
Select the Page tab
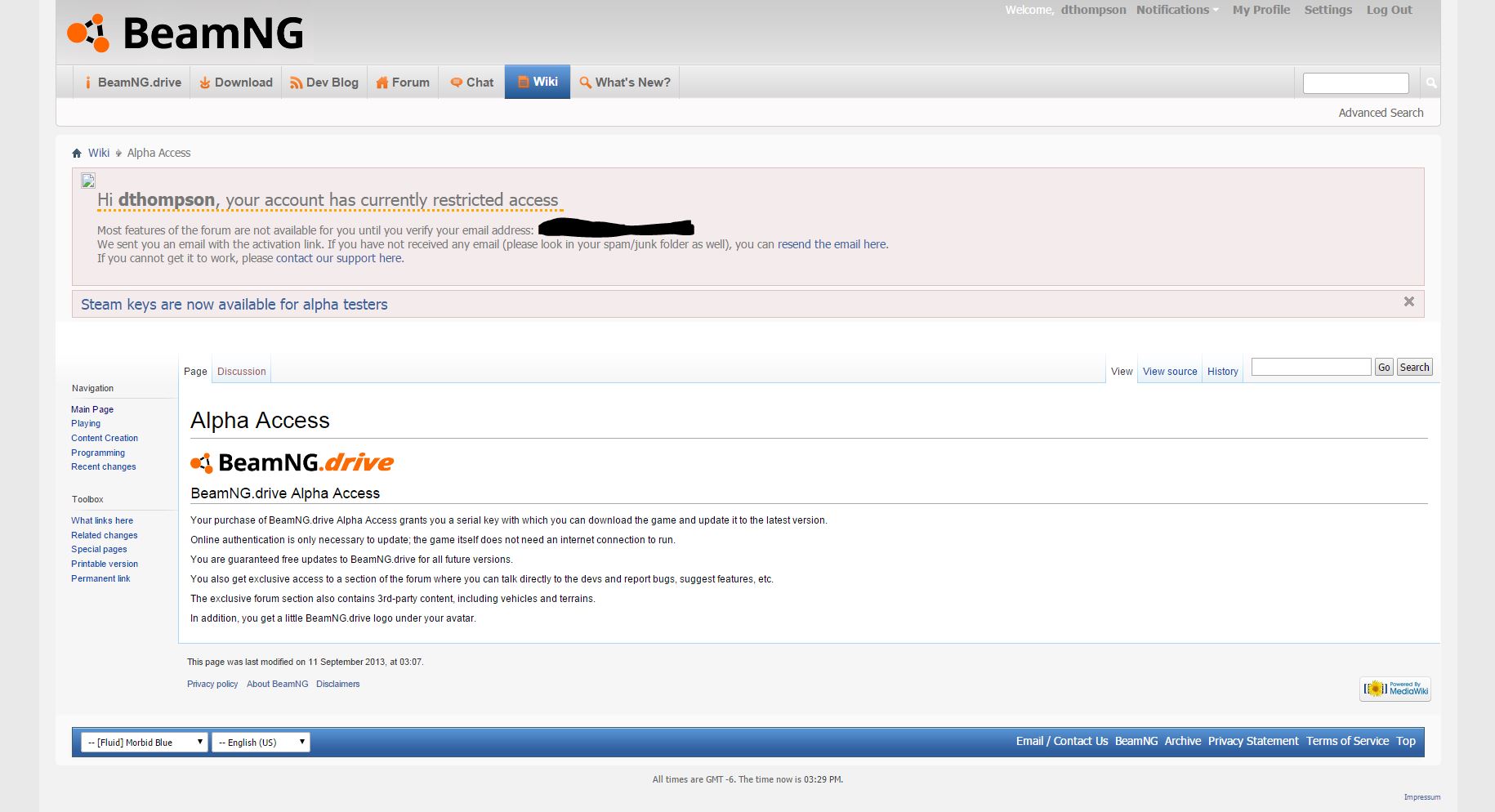[195, 371]
